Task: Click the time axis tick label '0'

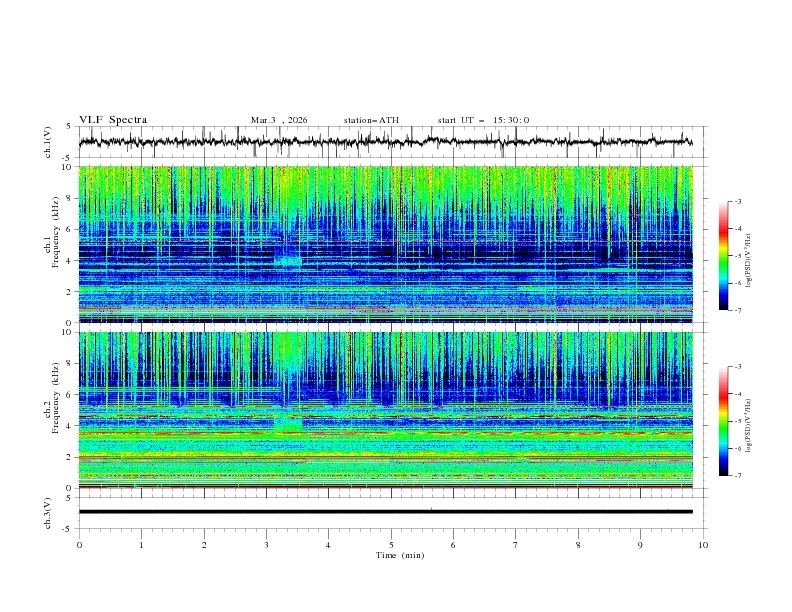Action: click(79, 545)
